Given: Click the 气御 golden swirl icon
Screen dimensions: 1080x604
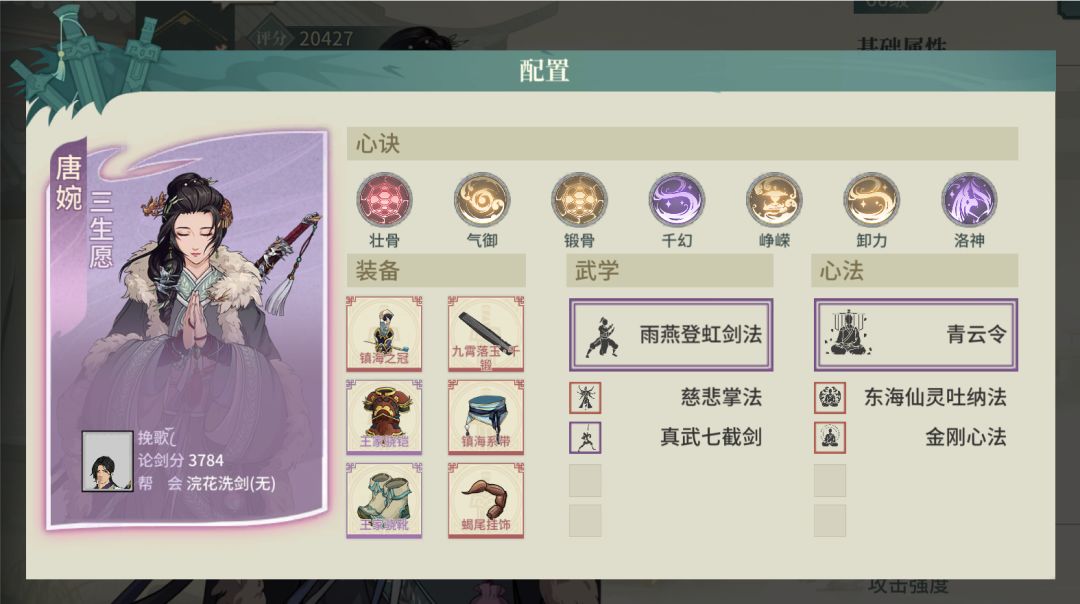Looking at the screenshot, I should point(481,200).
